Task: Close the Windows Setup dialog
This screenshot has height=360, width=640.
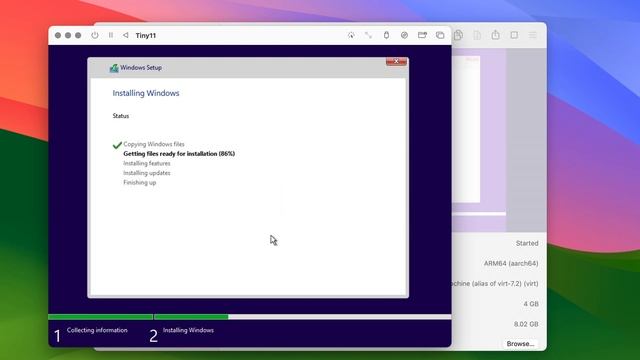Action: 396,61
